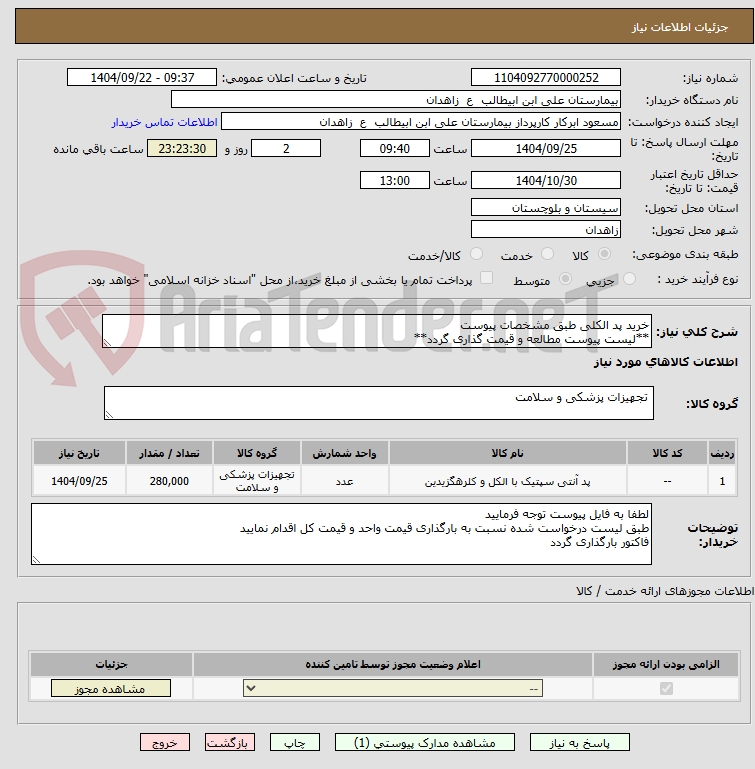
Task: Click the پاسخ به نیاز button
Action: (x=579, y=743)
